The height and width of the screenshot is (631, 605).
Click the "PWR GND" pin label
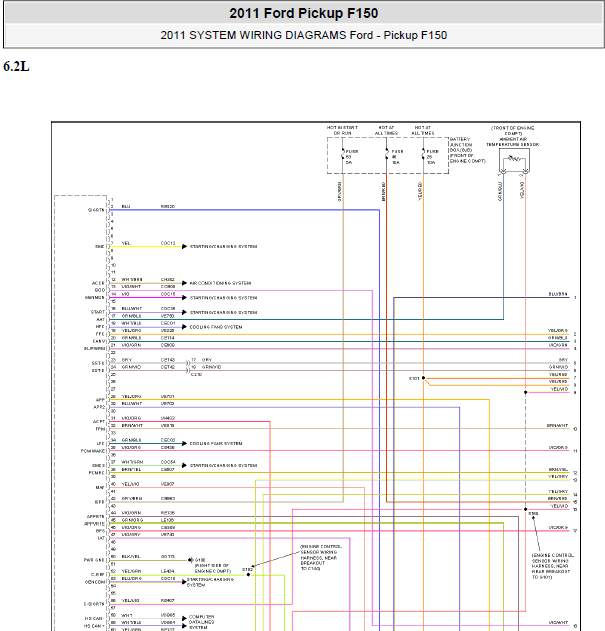click(94, 560)
